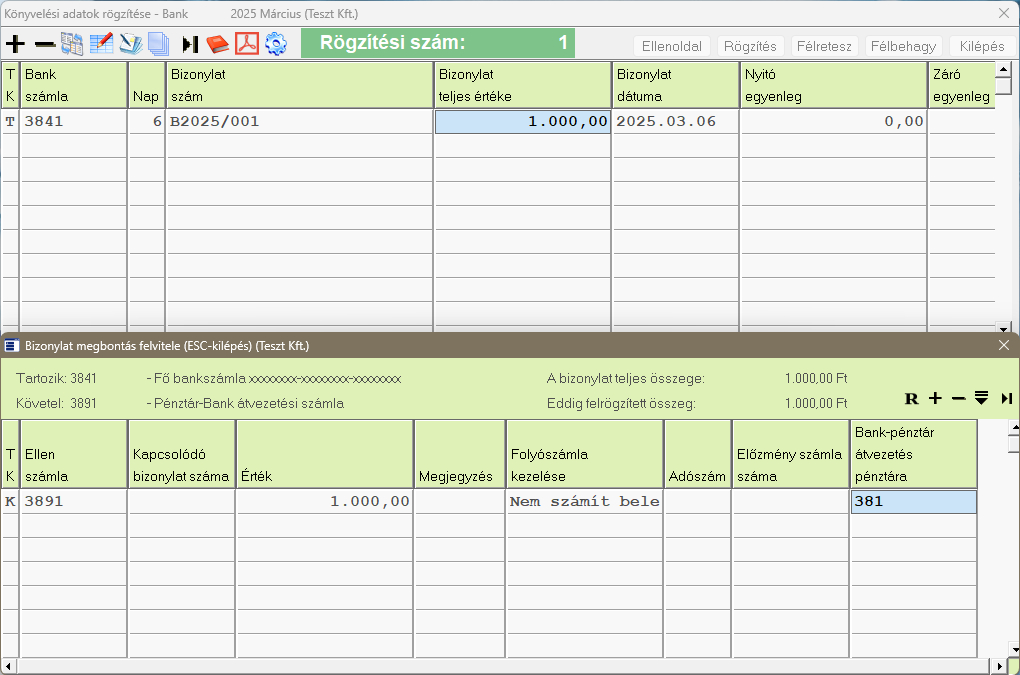Open settings via the blue gear icon
This screenshot has height=675, width=1020.
tap(276, 44)
